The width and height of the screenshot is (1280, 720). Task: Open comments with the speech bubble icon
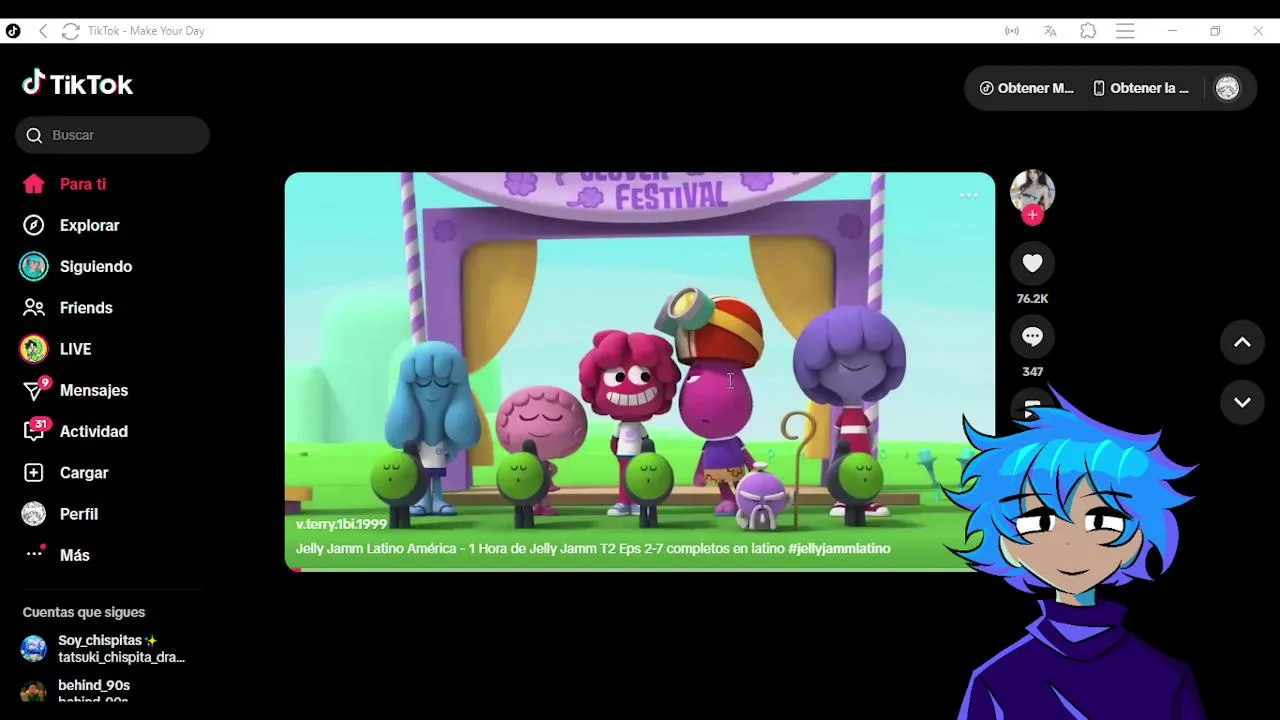point(1032,337)
